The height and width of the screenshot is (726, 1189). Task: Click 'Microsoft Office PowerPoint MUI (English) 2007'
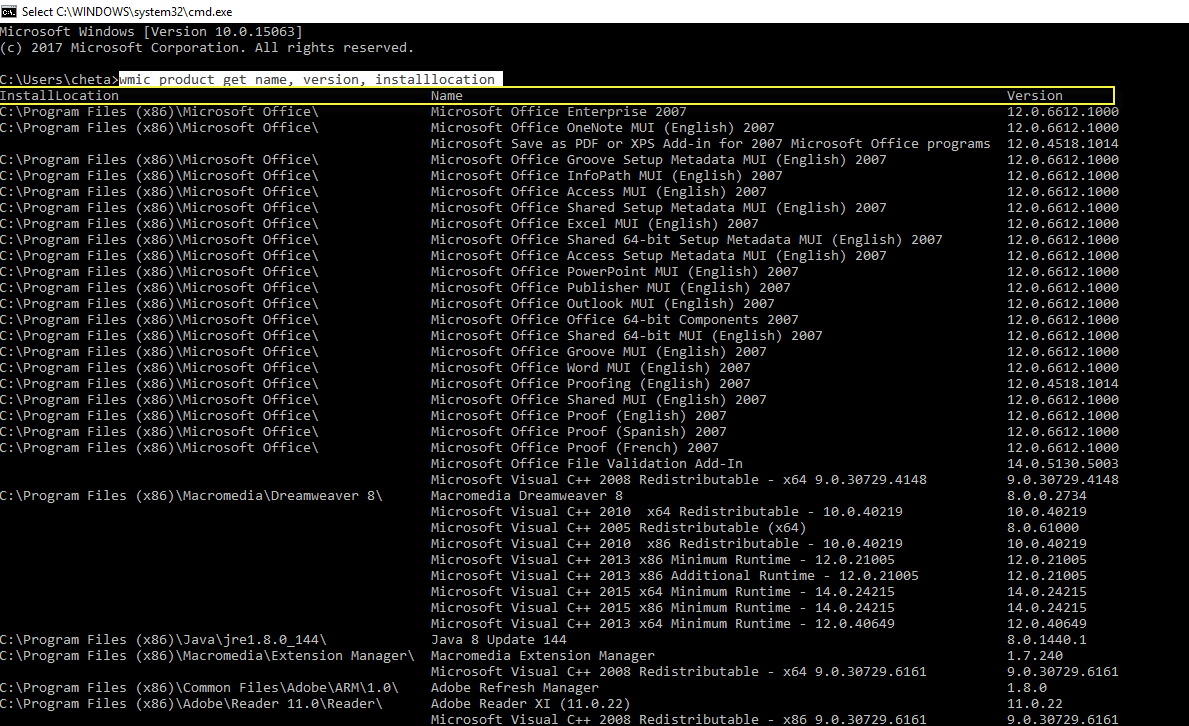pos(614,271)
